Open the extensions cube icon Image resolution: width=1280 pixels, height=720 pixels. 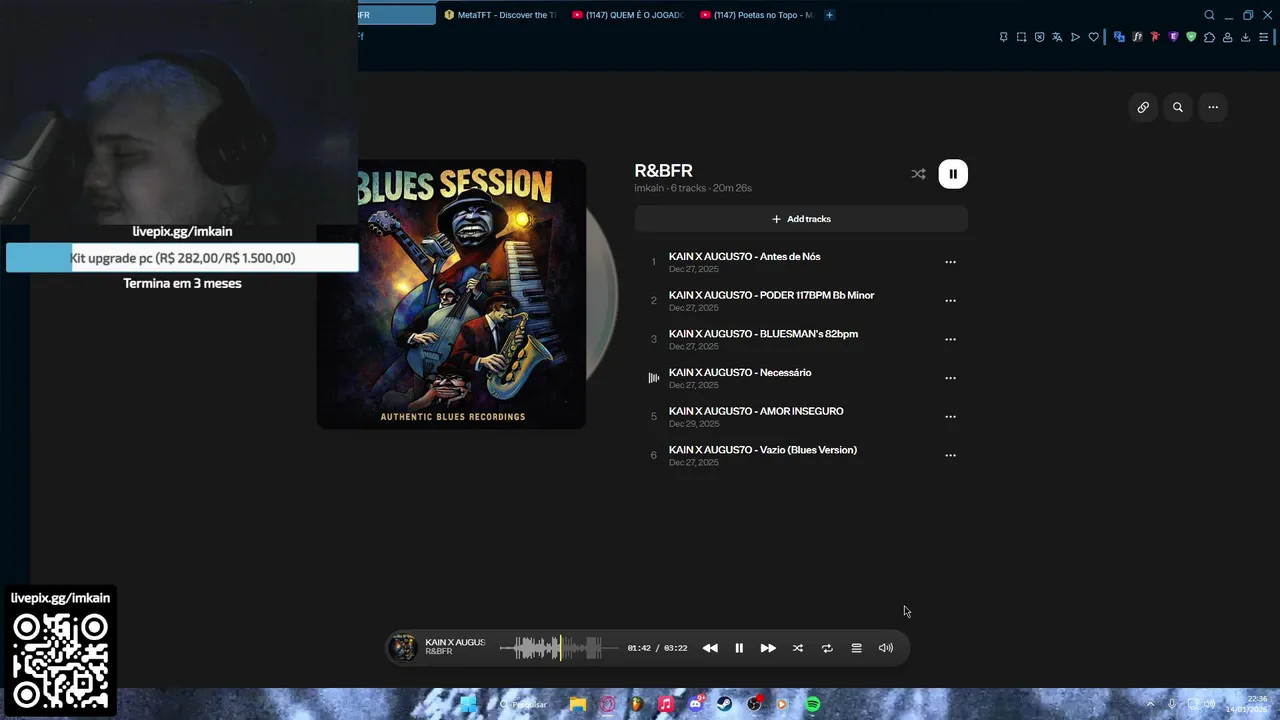(x=1209, y=37)
